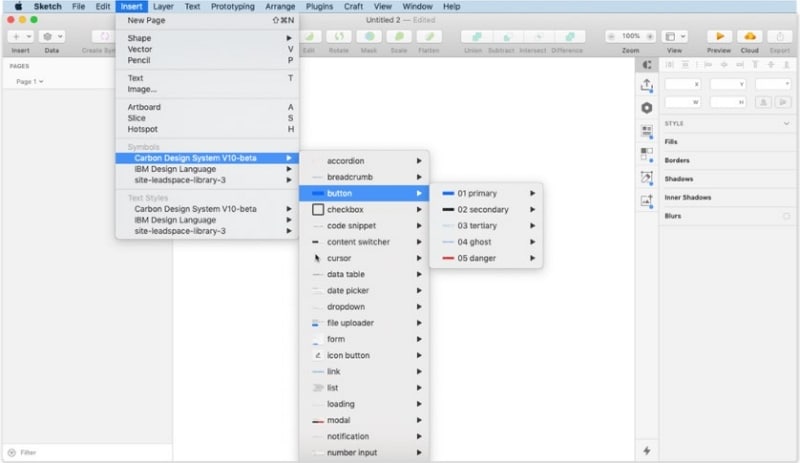
Task: Click the Union boolean icon
Action: tap(476, 36)
